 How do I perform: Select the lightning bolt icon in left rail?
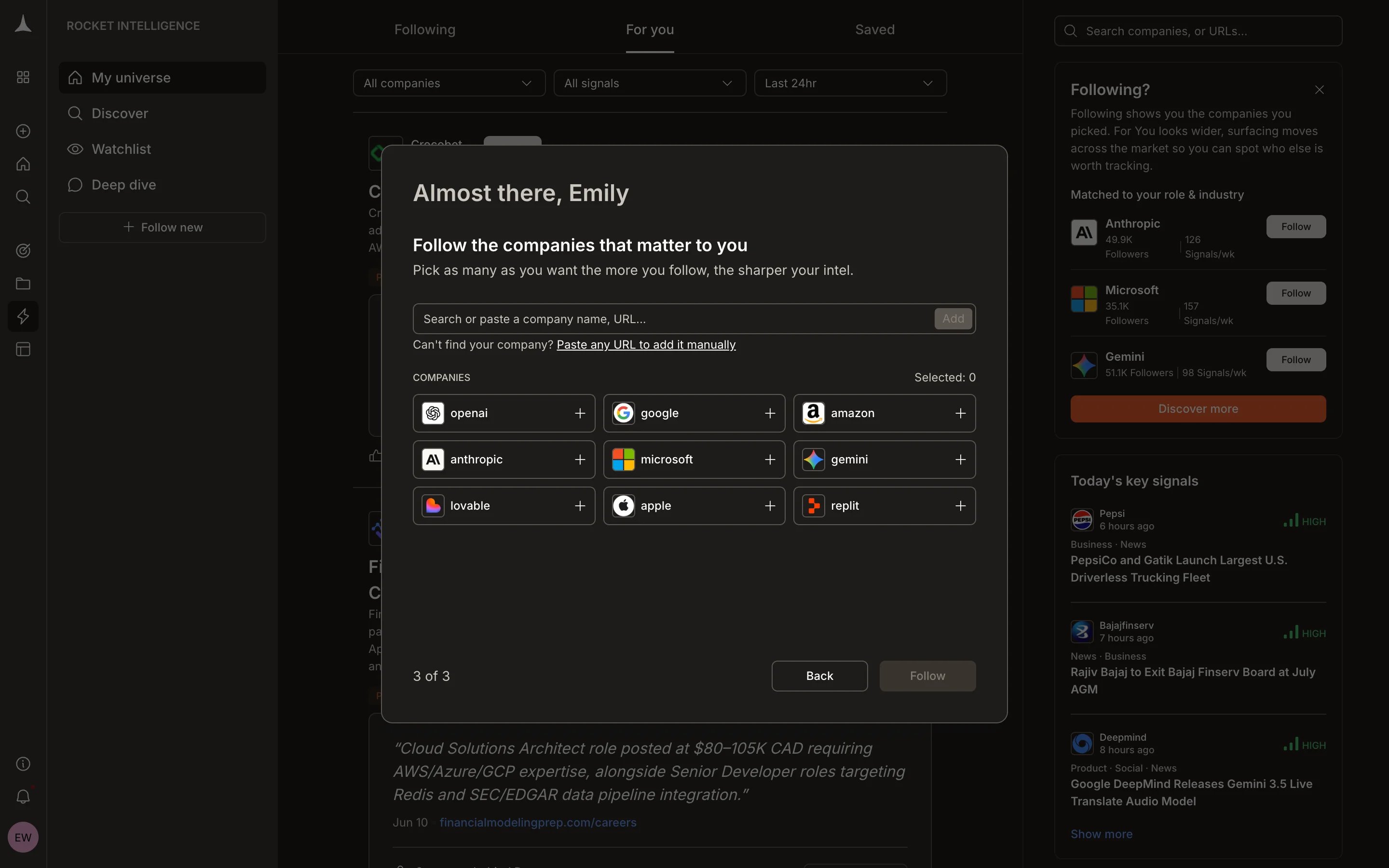[23, 316]
